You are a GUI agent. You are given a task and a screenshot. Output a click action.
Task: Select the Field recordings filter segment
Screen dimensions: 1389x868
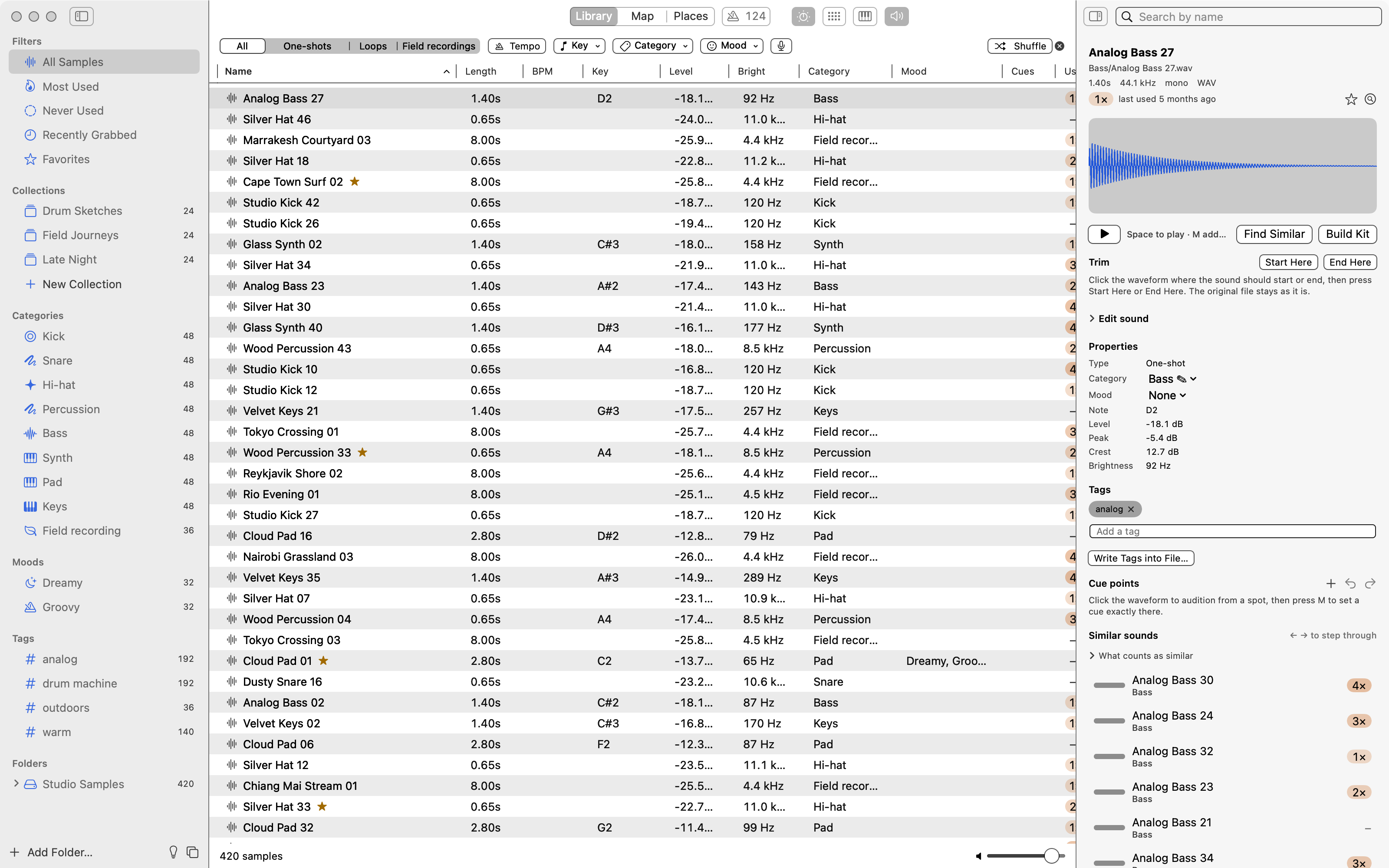[x=438, y=46]
